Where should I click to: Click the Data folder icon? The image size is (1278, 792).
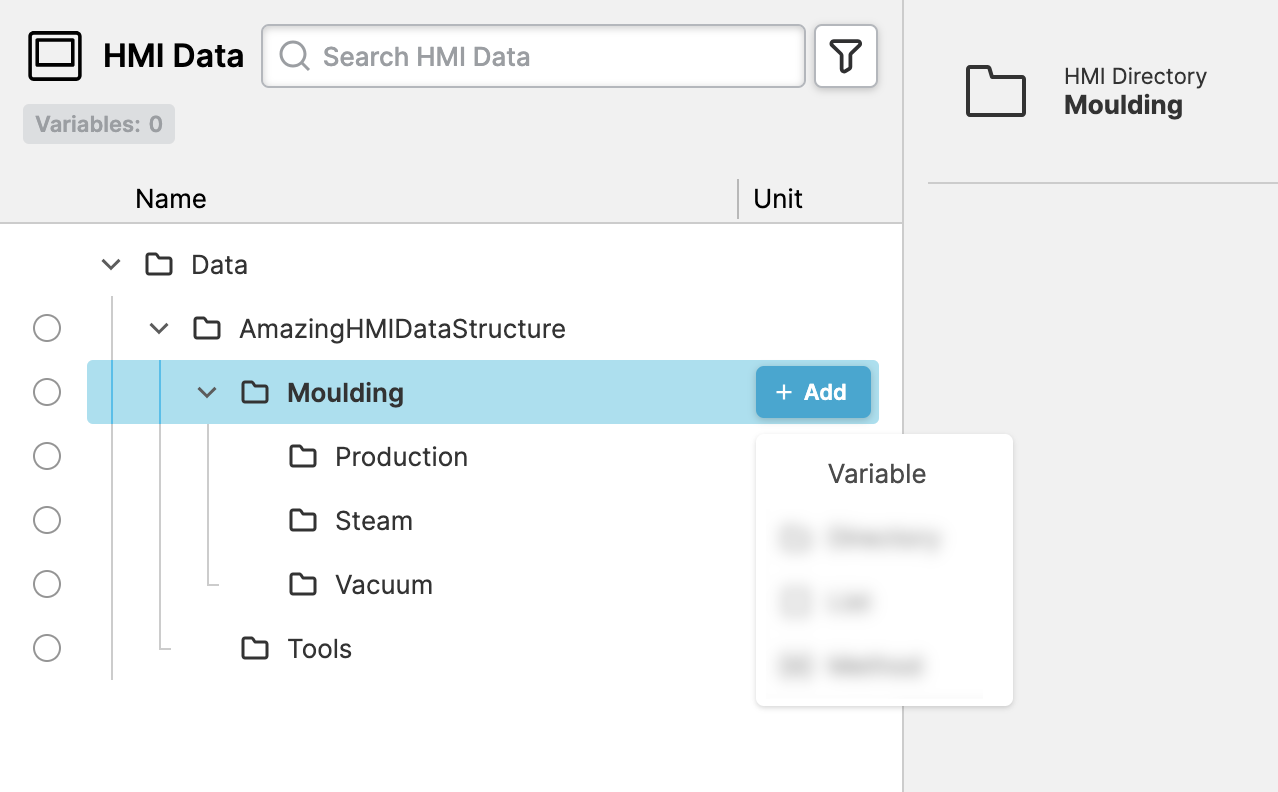click(158, 265)
